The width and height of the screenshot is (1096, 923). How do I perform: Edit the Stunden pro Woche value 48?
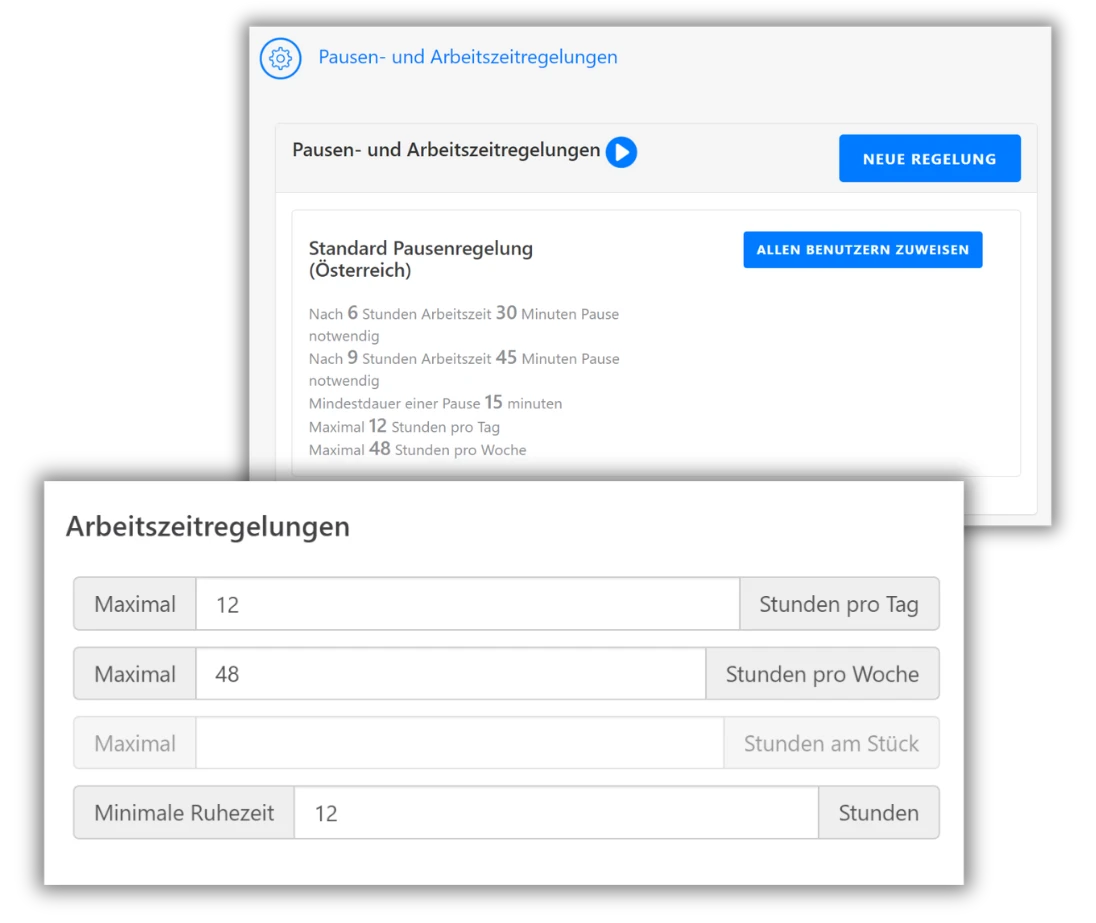pyautogui.click(x=452, y=674)
